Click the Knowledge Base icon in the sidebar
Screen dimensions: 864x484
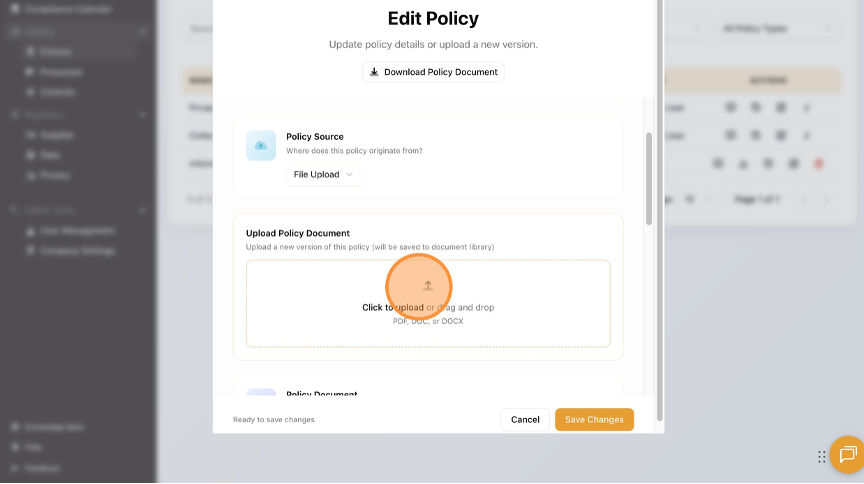14,427
